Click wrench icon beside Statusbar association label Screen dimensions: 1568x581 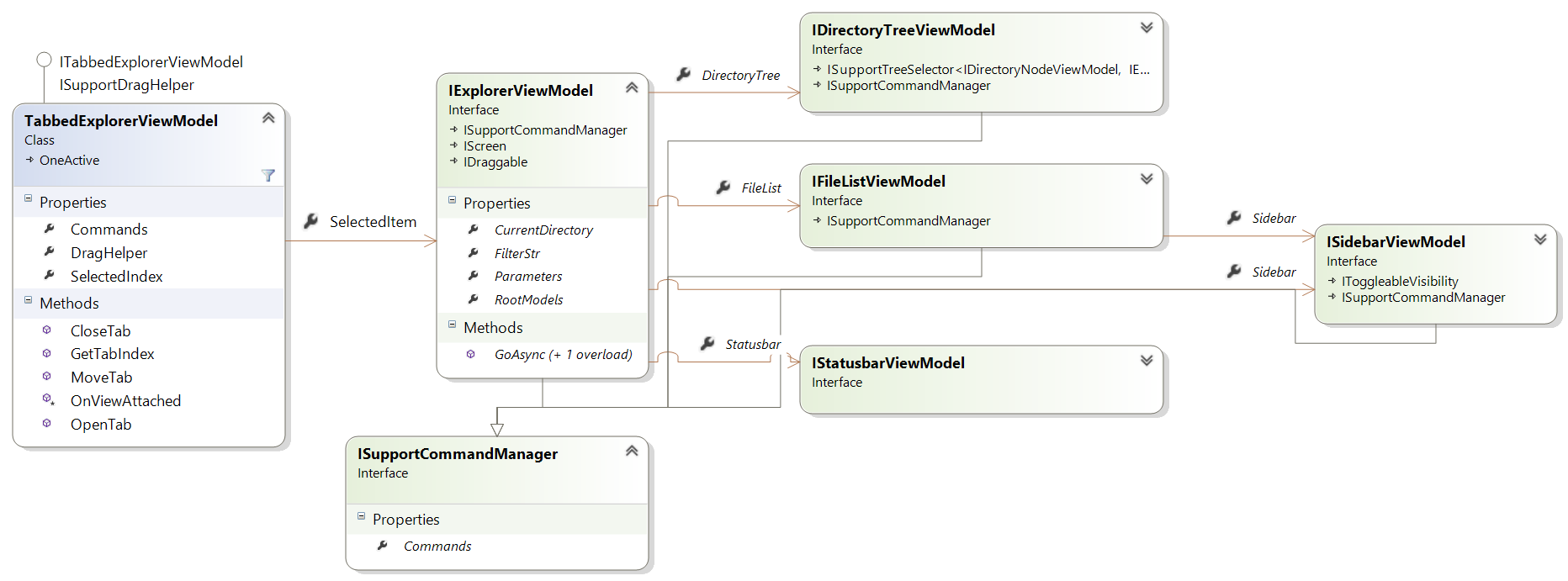707,343
